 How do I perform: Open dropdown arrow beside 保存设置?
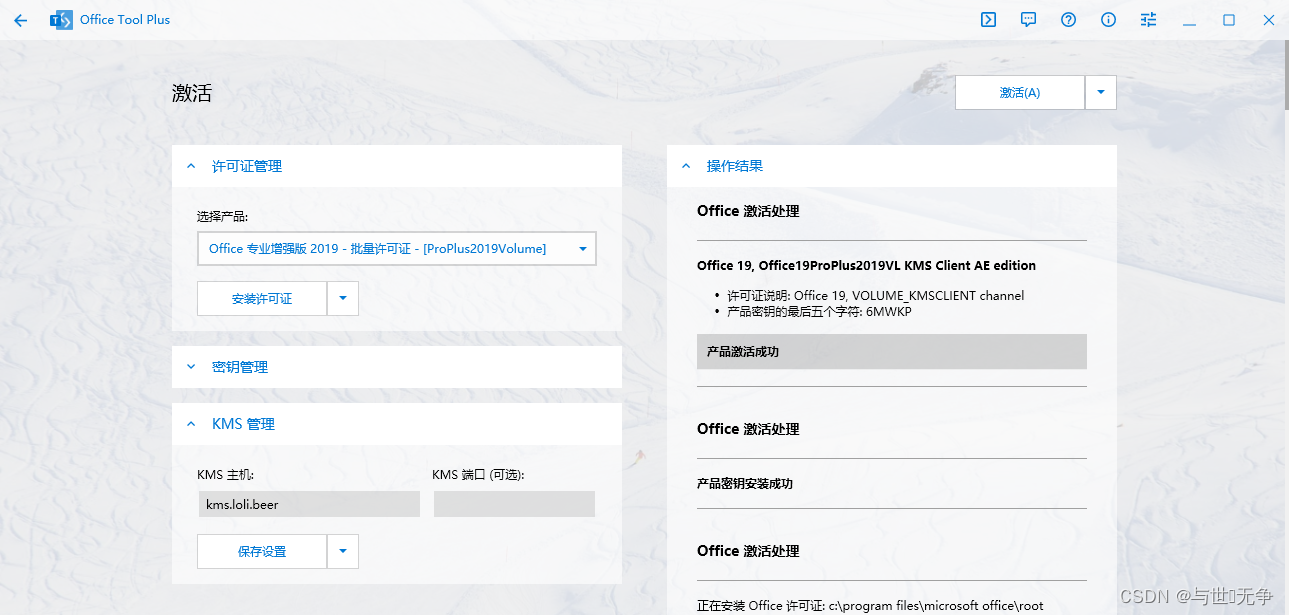(x=343, y=552)
